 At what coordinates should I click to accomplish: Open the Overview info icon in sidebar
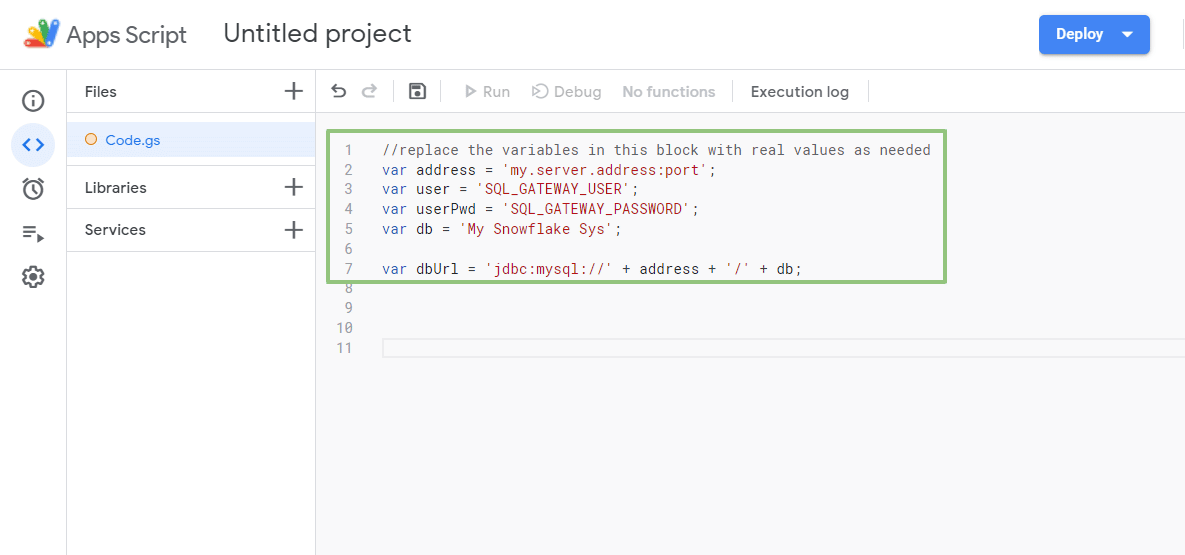click(x=33, y=100)
